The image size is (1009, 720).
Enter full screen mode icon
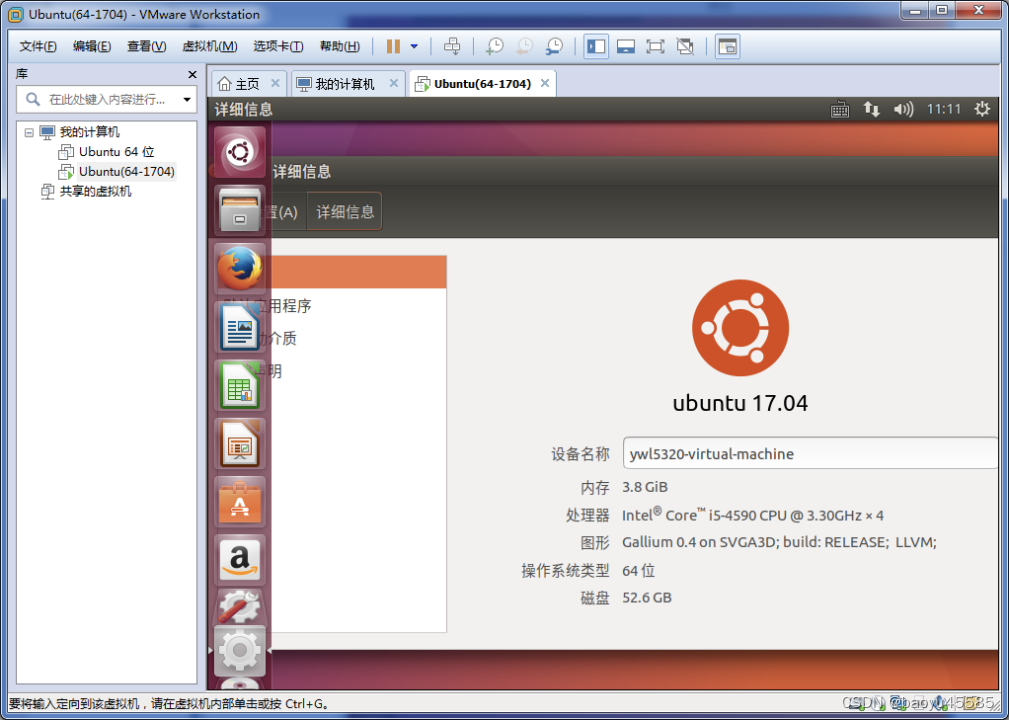655,46
